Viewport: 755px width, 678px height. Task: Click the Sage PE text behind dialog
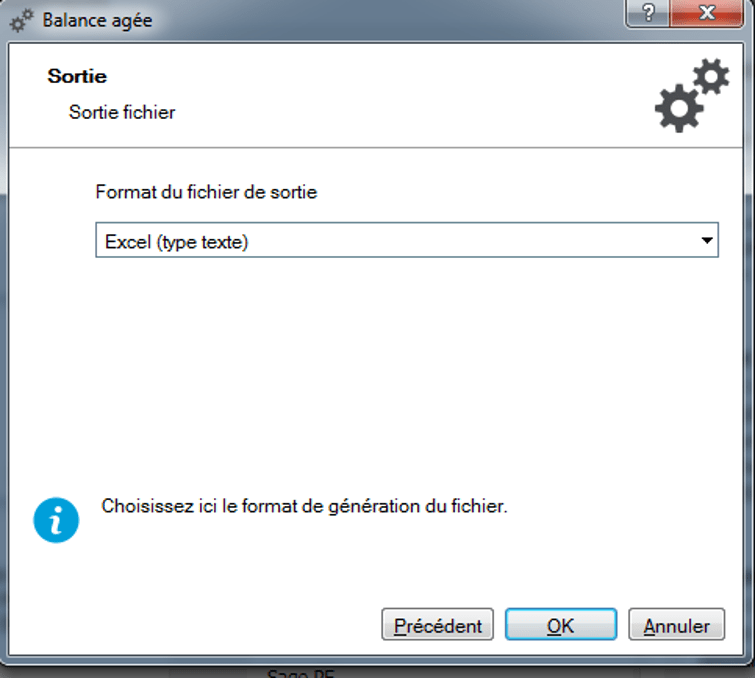click(x=300, y=673)
